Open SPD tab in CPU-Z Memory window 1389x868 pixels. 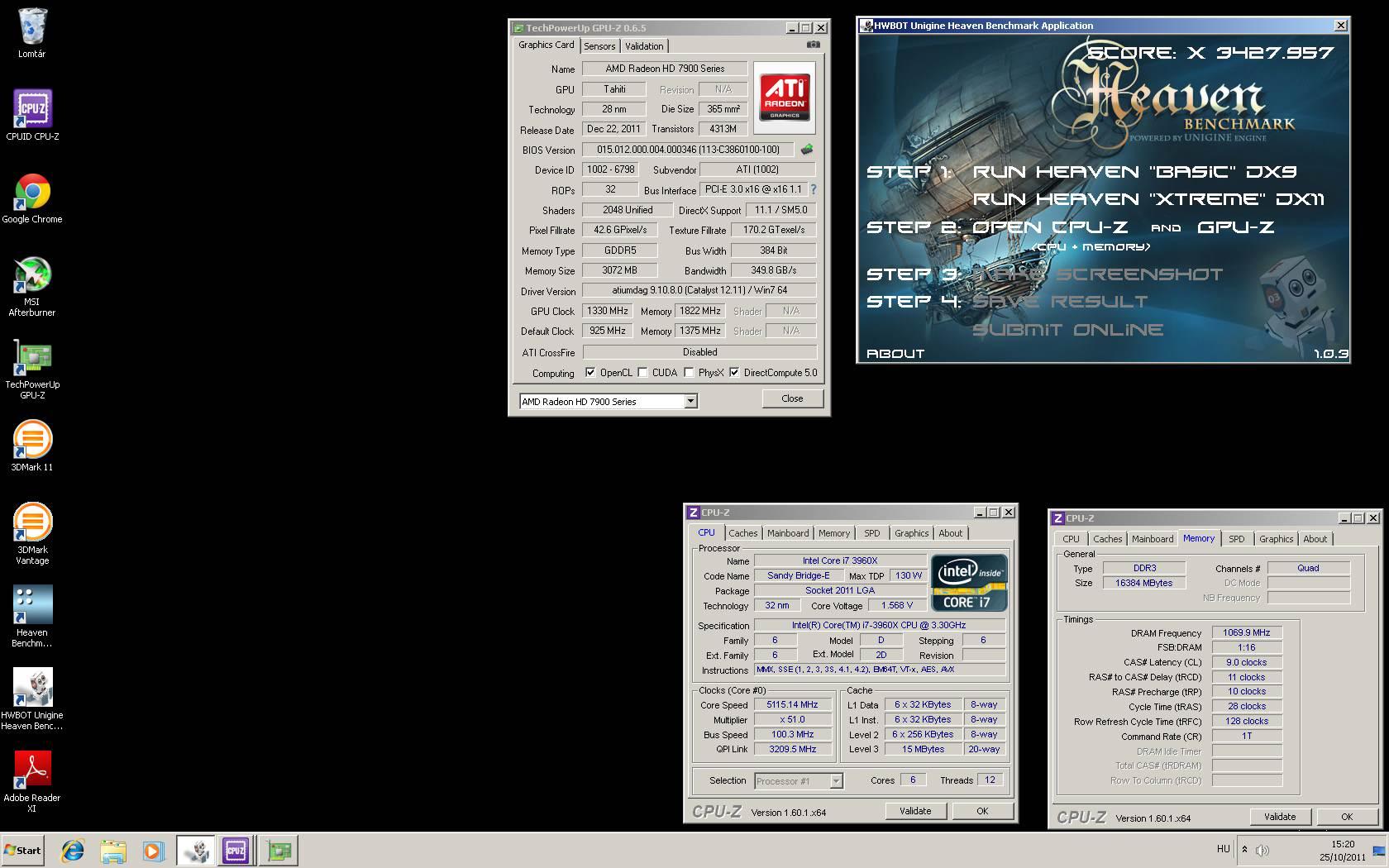pyautogui.click(x=1236, y=539)
